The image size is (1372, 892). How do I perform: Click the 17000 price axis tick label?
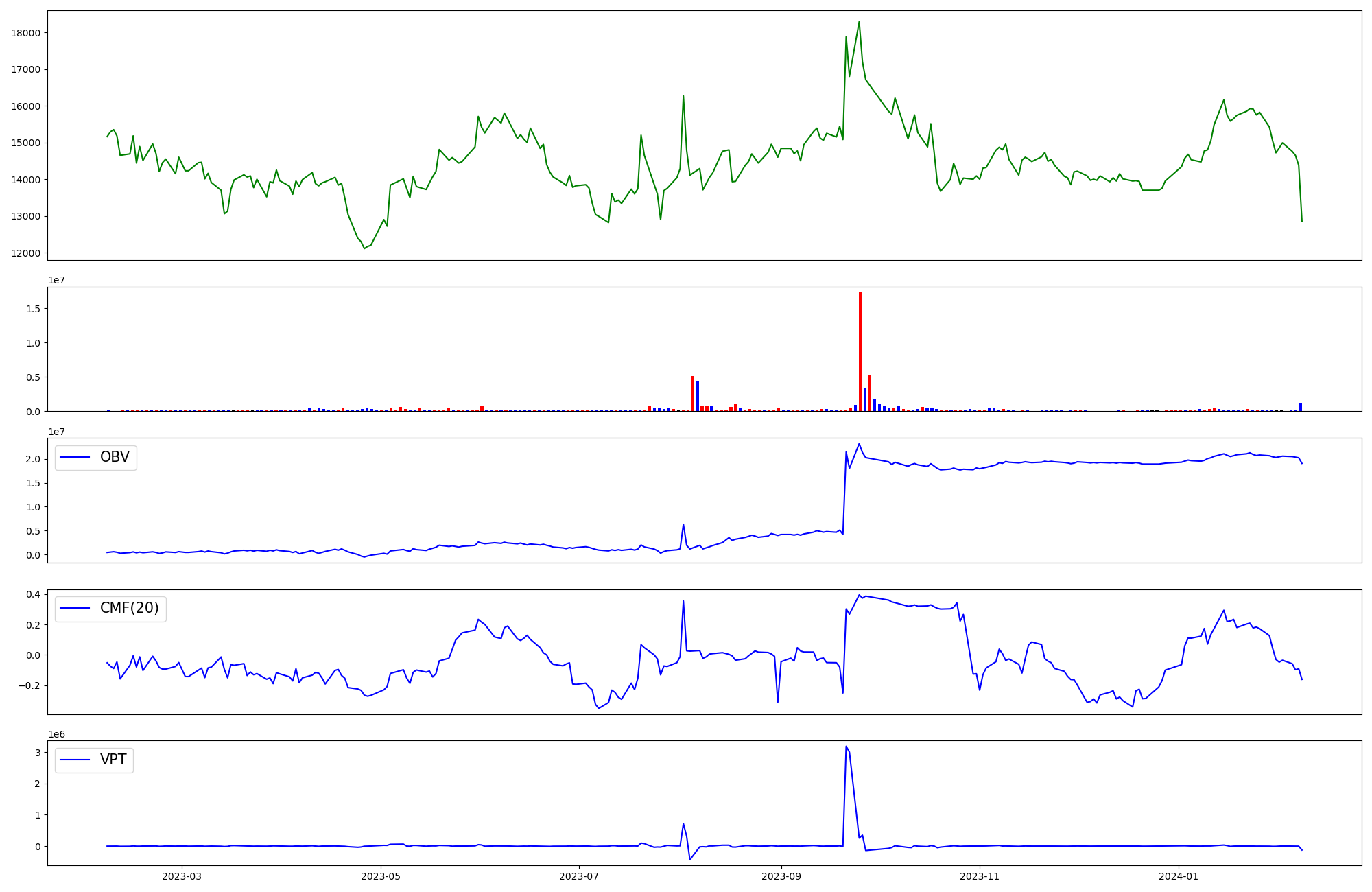(26, 69)
